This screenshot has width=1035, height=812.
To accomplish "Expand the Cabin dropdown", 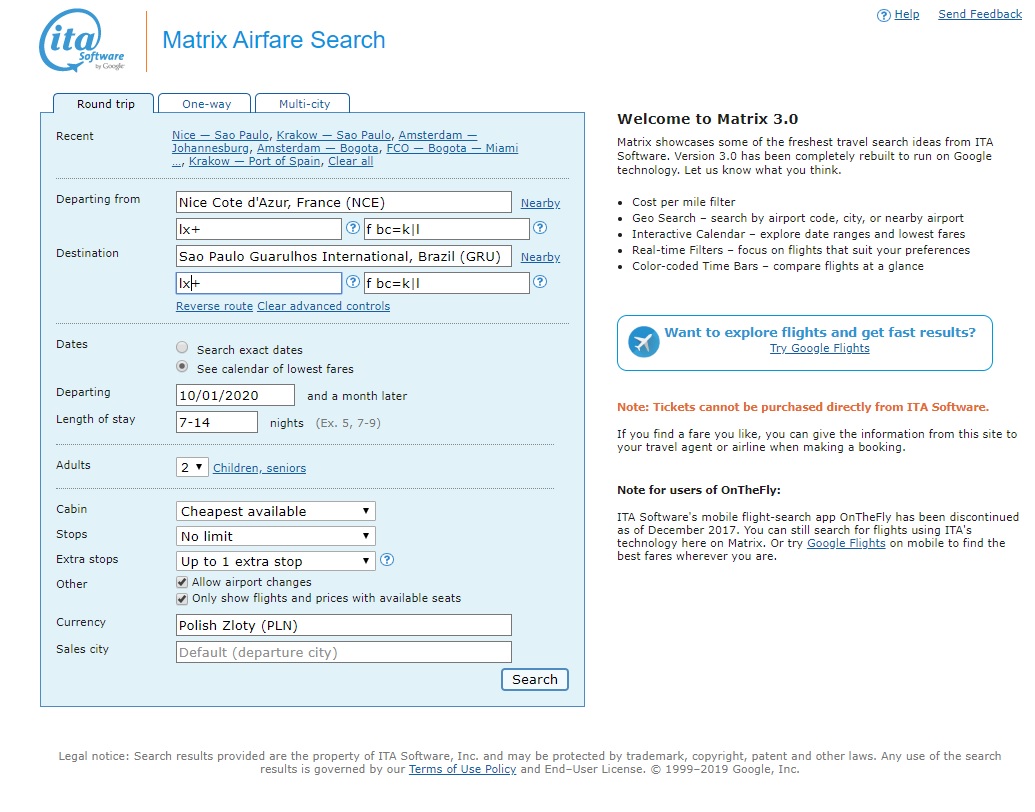I will [x=275, y=511].
